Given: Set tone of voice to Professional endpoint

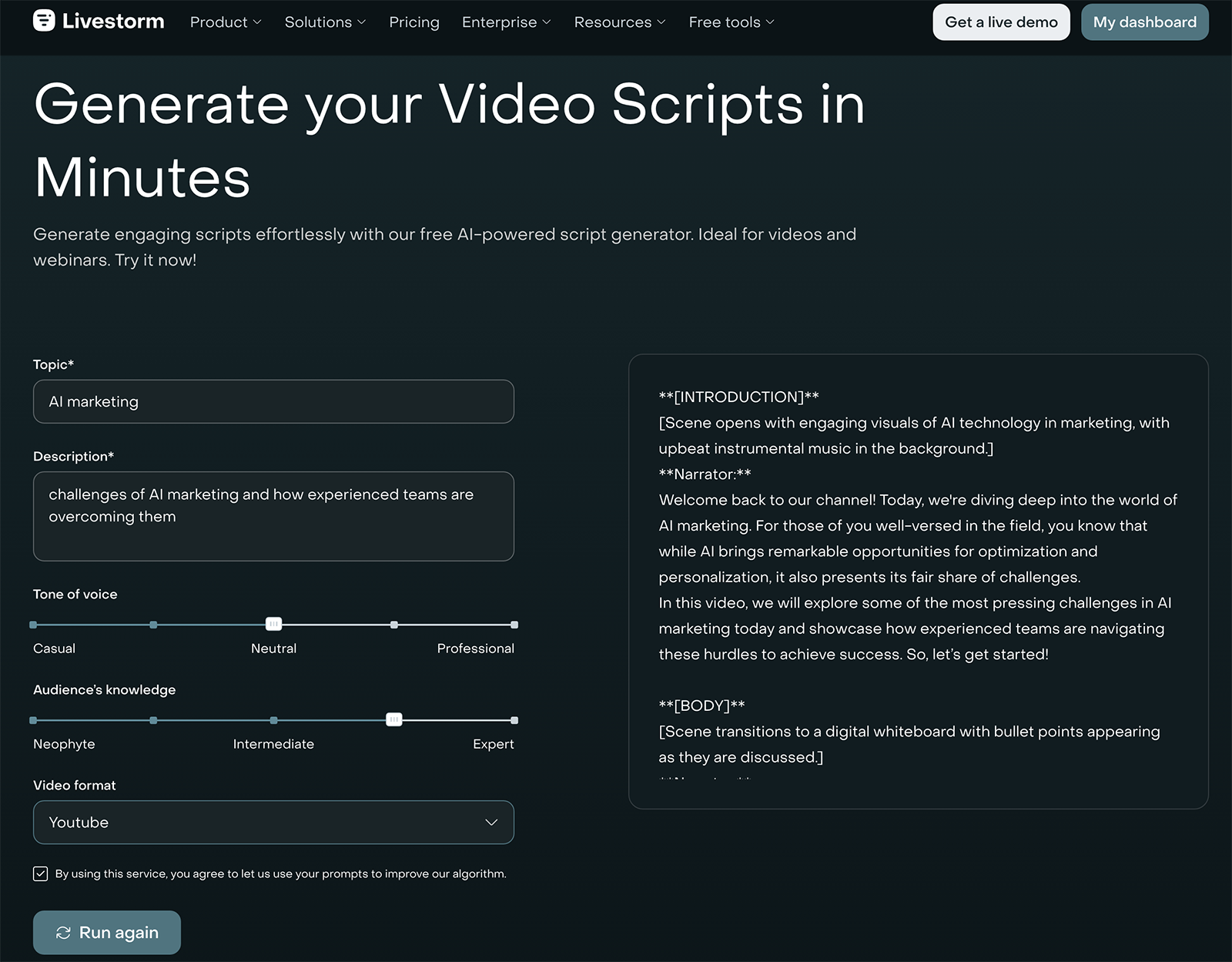Looking at the screenshot, I should click(x=514, y=625).
